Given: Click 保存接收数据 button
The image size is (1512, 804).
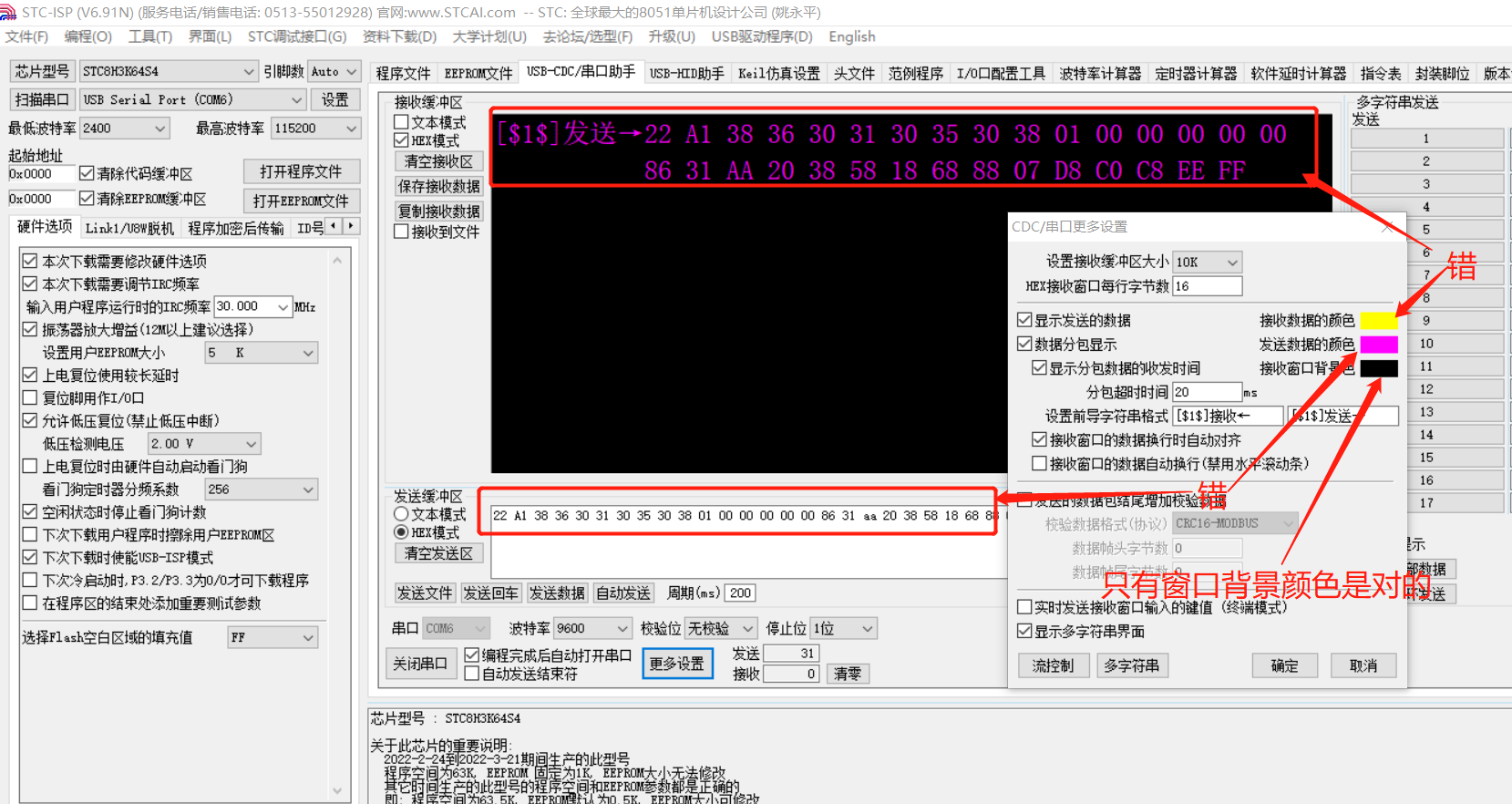Looking at the screenshot, I should (439, 186).
